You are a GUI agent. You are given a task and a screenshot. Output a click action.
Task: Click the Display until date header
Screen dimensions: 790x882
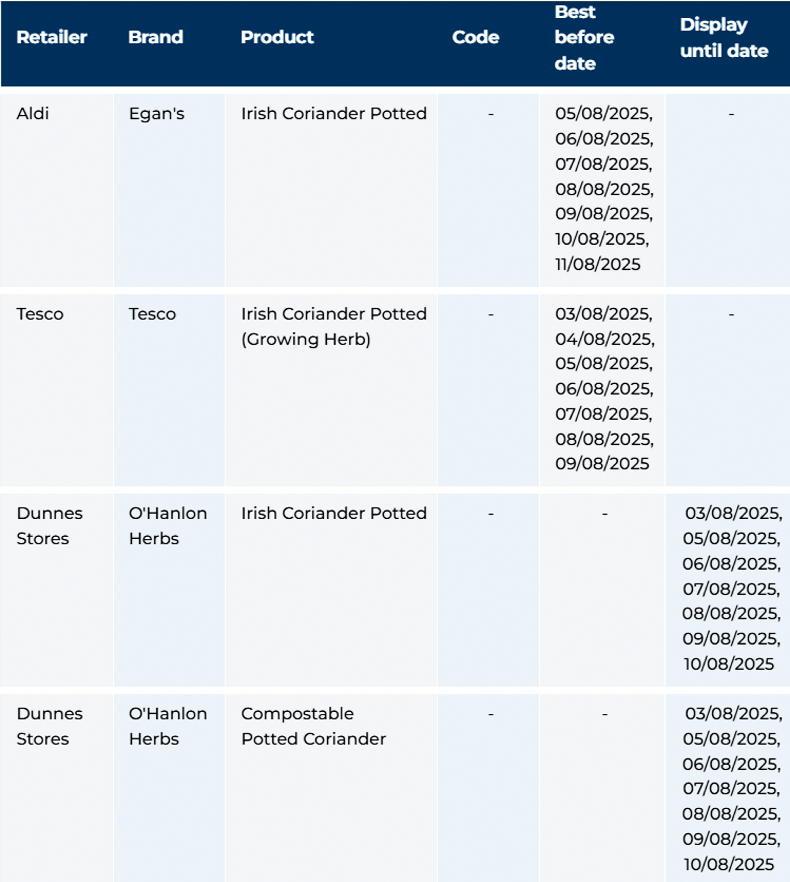tap(724, 38)
